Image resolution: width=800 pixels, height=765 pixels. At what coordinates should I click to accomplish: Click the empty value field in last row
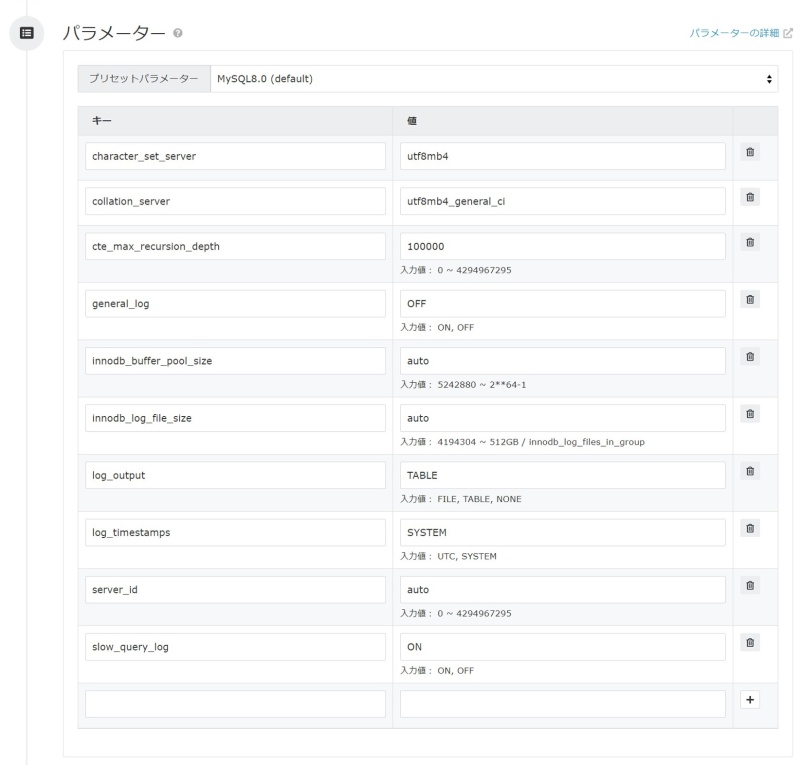click(562, 704)
